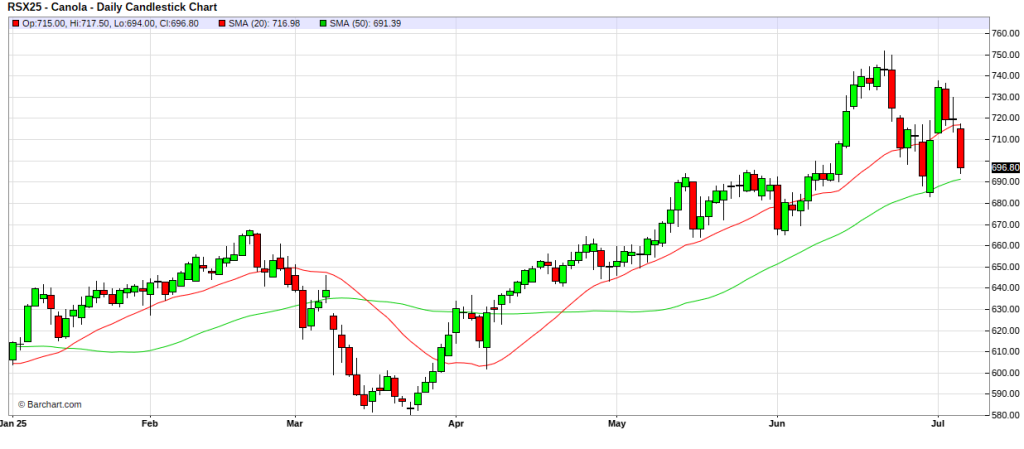Screen dimensions: 1024x449
Task: Click the last red candlestick at far right
Action: pyautogui.click(x=960, y=148)
